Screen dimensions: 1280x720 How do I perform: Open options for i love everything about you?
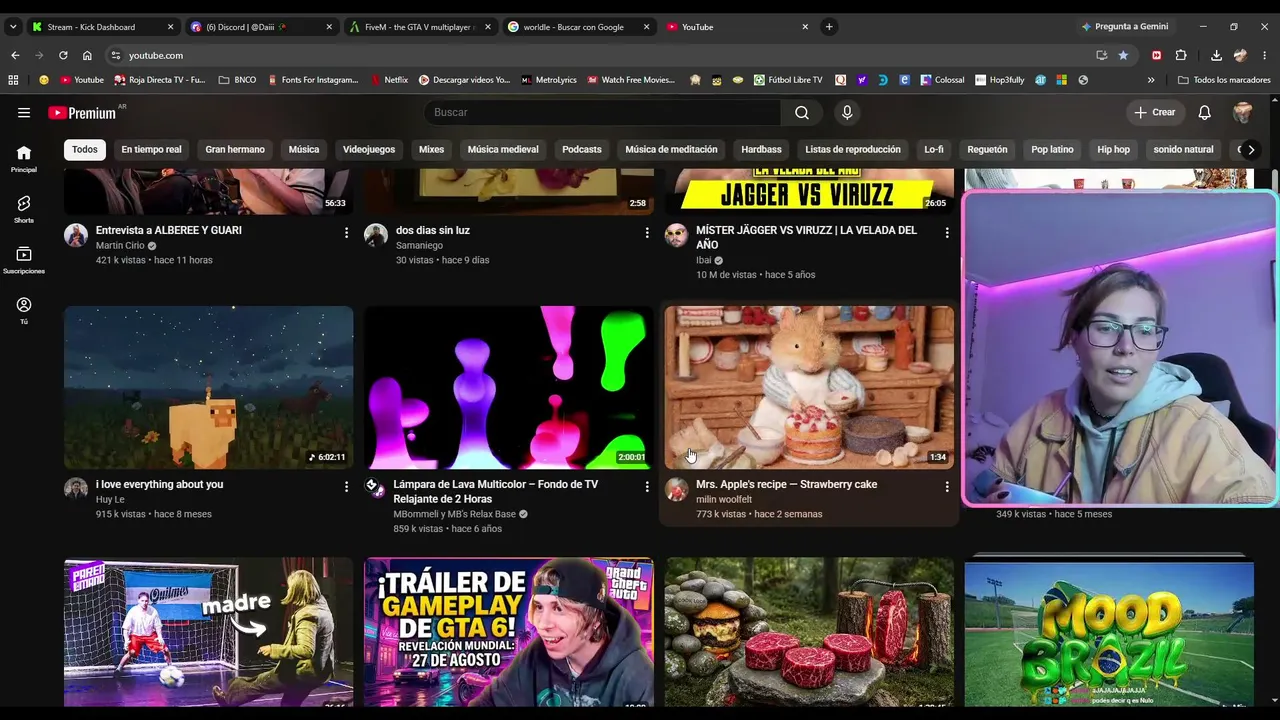pyautogui.click(x=347, y=486)
